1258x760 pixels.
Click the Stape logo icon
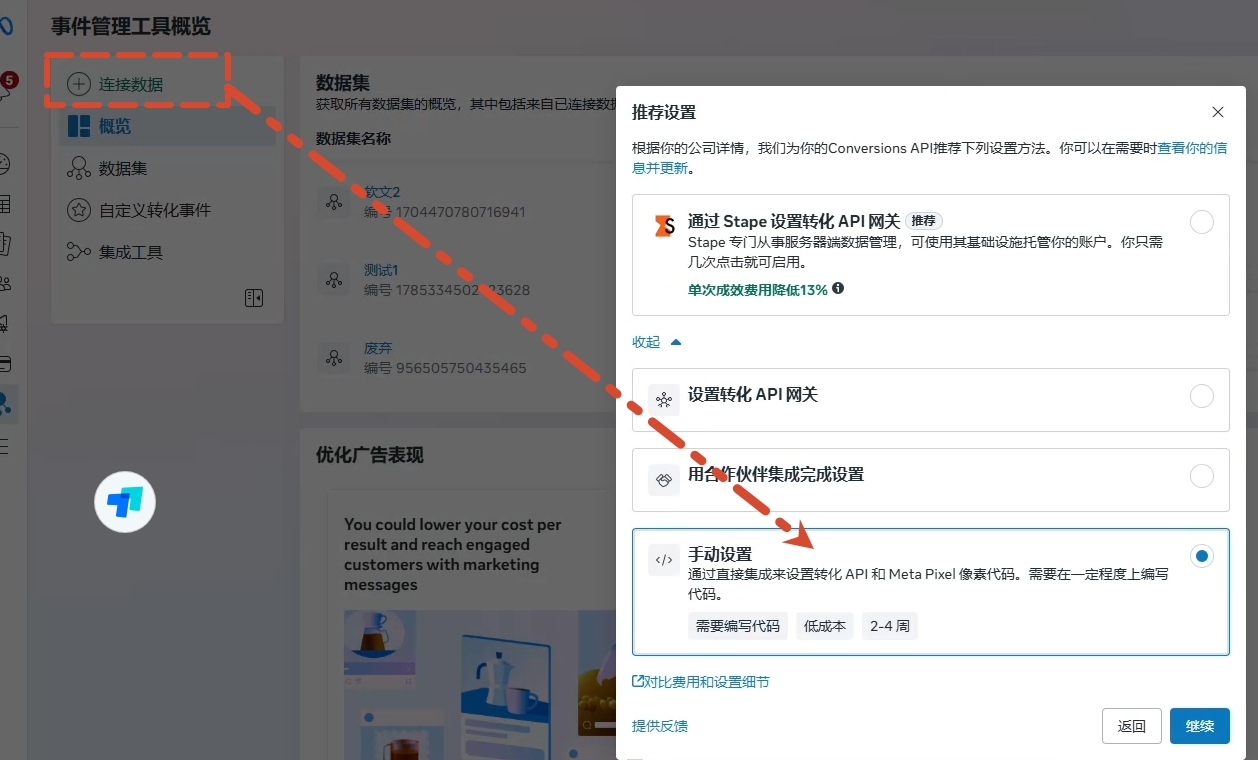click(x=663, y=226)
